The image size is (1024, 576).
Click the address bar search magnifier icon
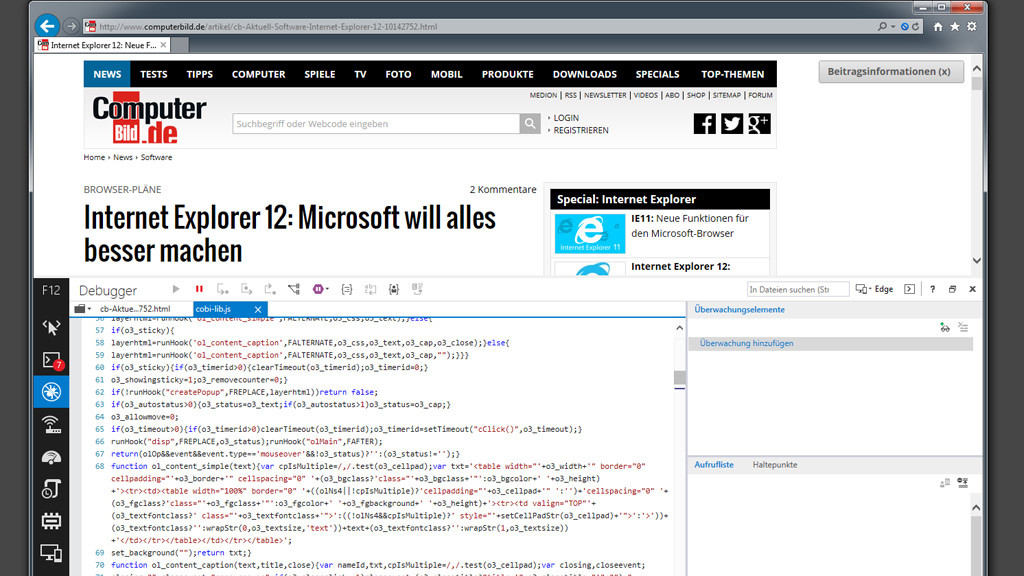click(882, 26)
